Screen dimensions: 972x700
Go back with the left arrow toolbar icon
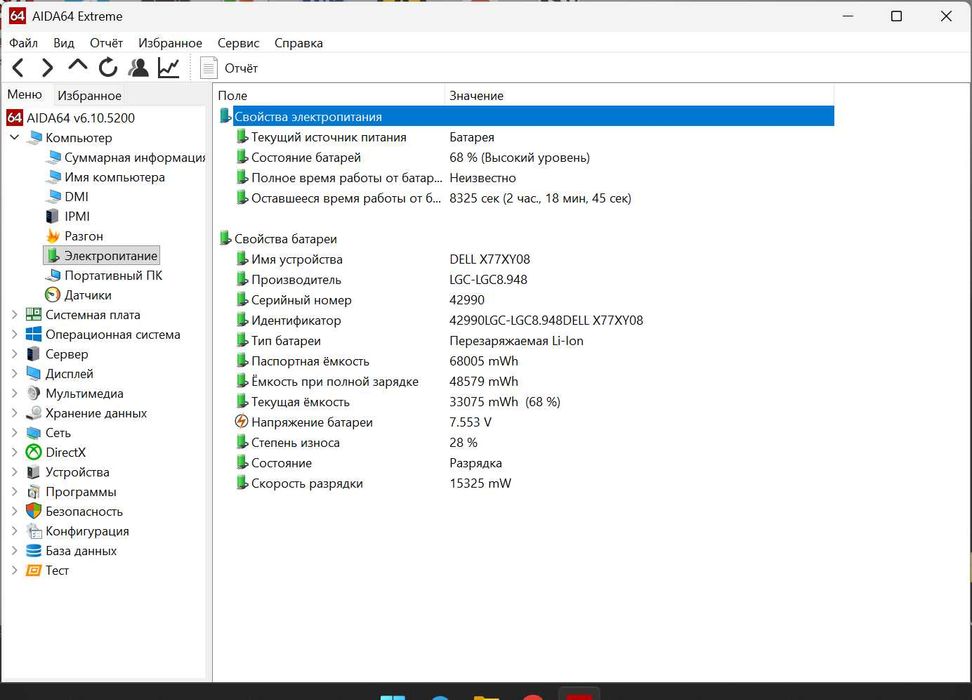click(x=19, y=68)
